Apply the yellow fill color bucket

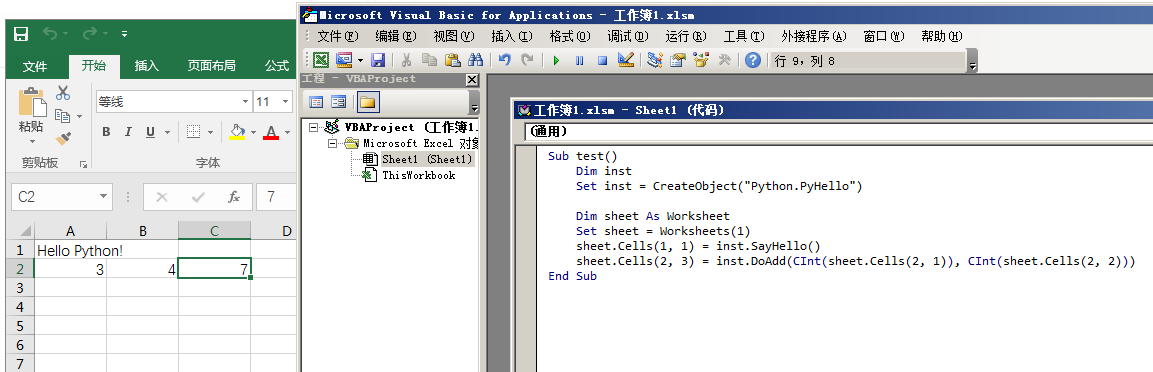(x=237, y=132)
